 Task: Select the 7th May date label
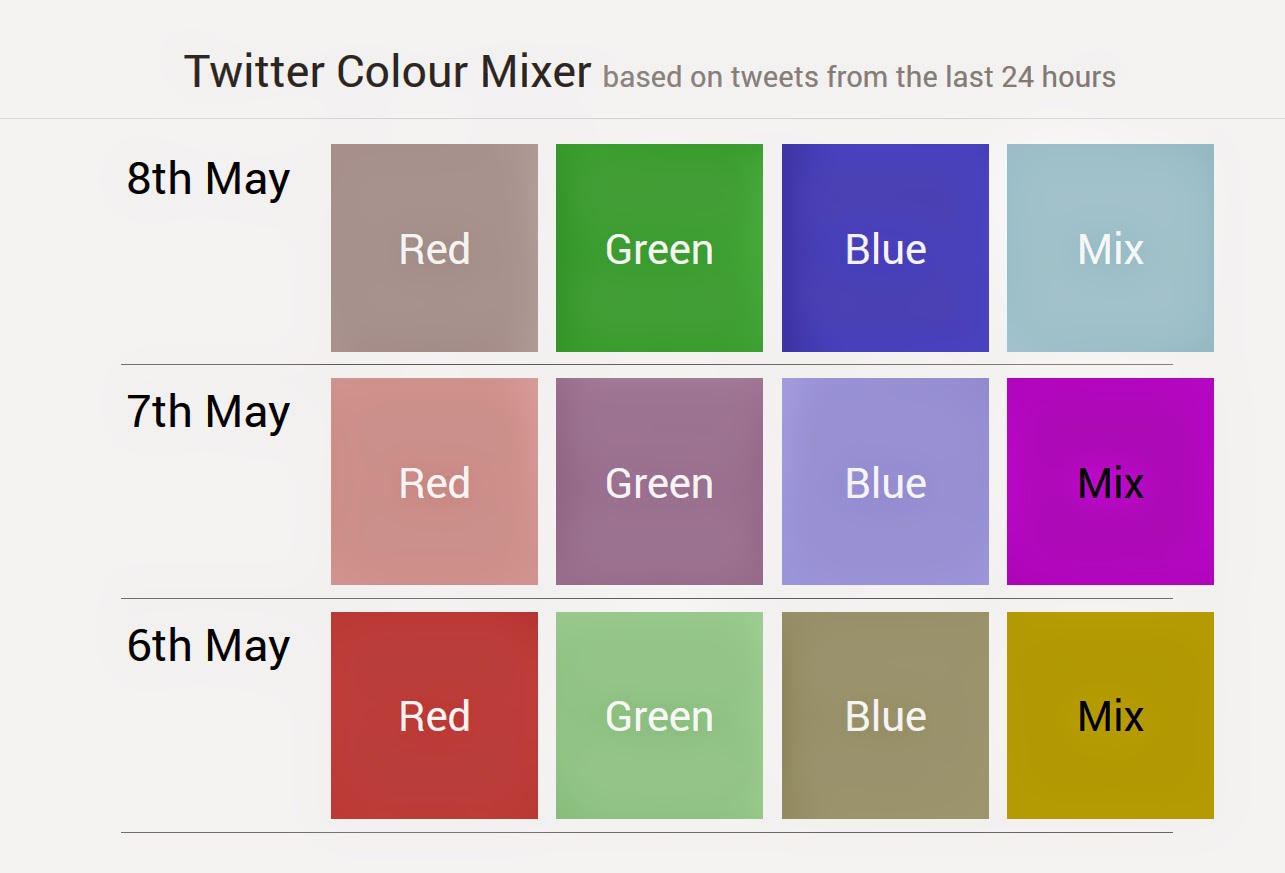(x=208, y=412)
